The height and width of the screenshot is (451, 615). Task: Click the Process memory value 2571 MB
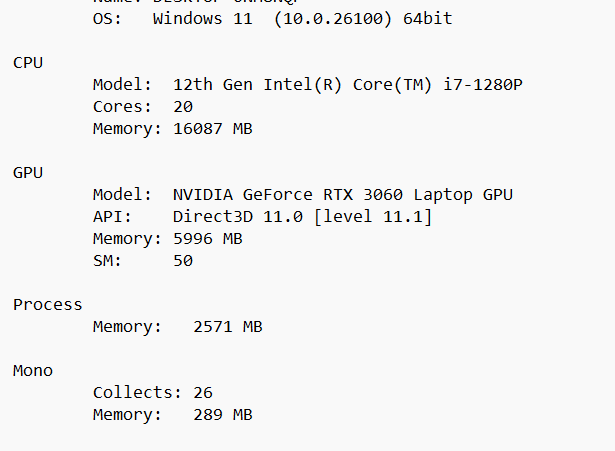pos(227,327)
